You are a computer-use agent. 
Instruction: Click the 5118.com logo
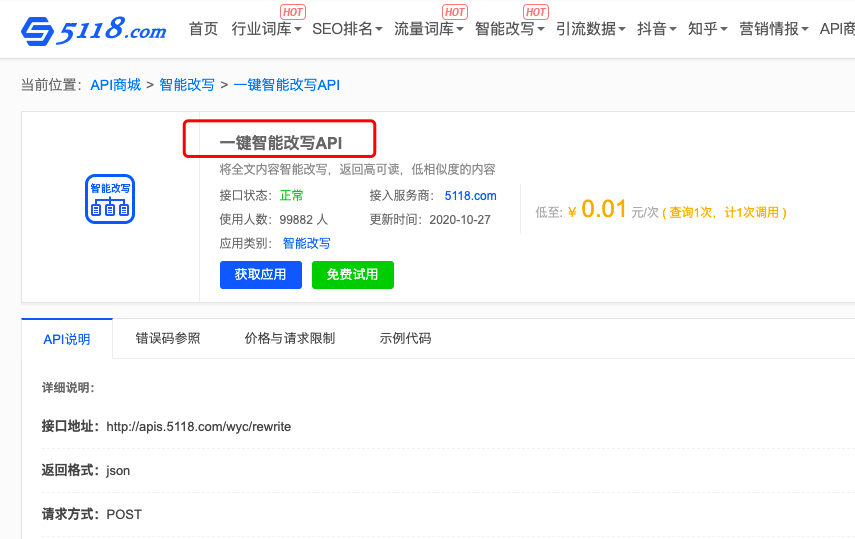coord(94,30)
